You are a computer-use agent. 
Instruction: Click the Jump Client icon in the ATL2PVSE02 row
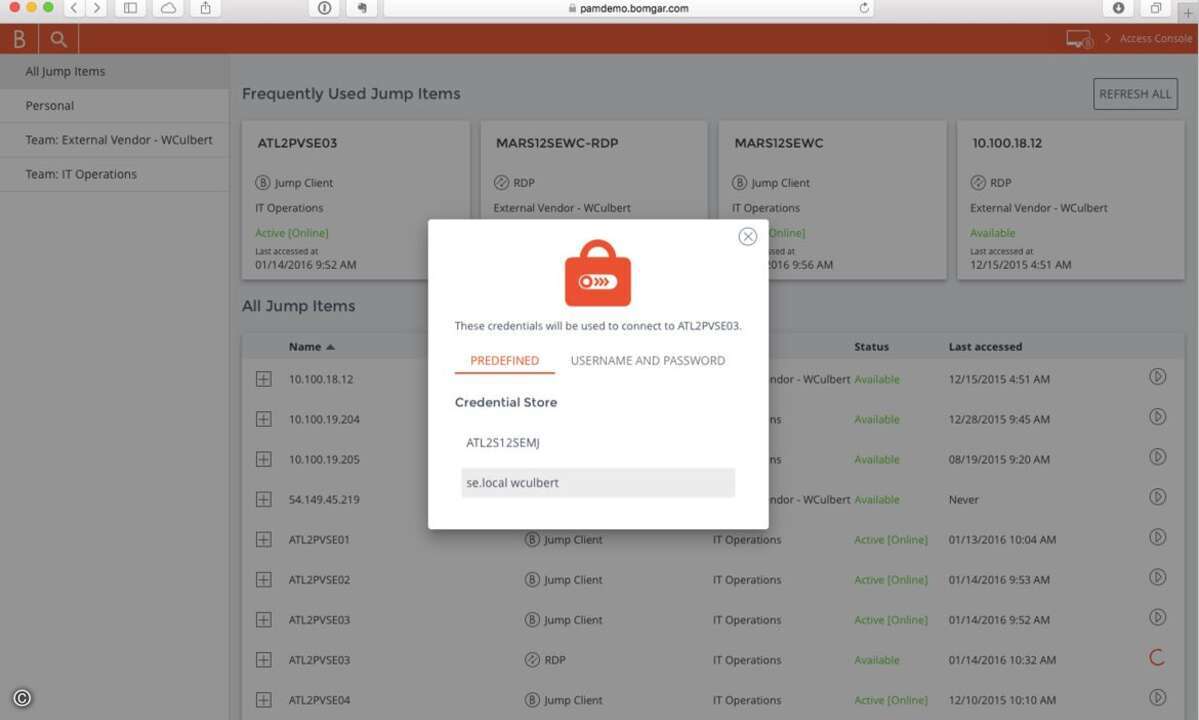(532, 579)
